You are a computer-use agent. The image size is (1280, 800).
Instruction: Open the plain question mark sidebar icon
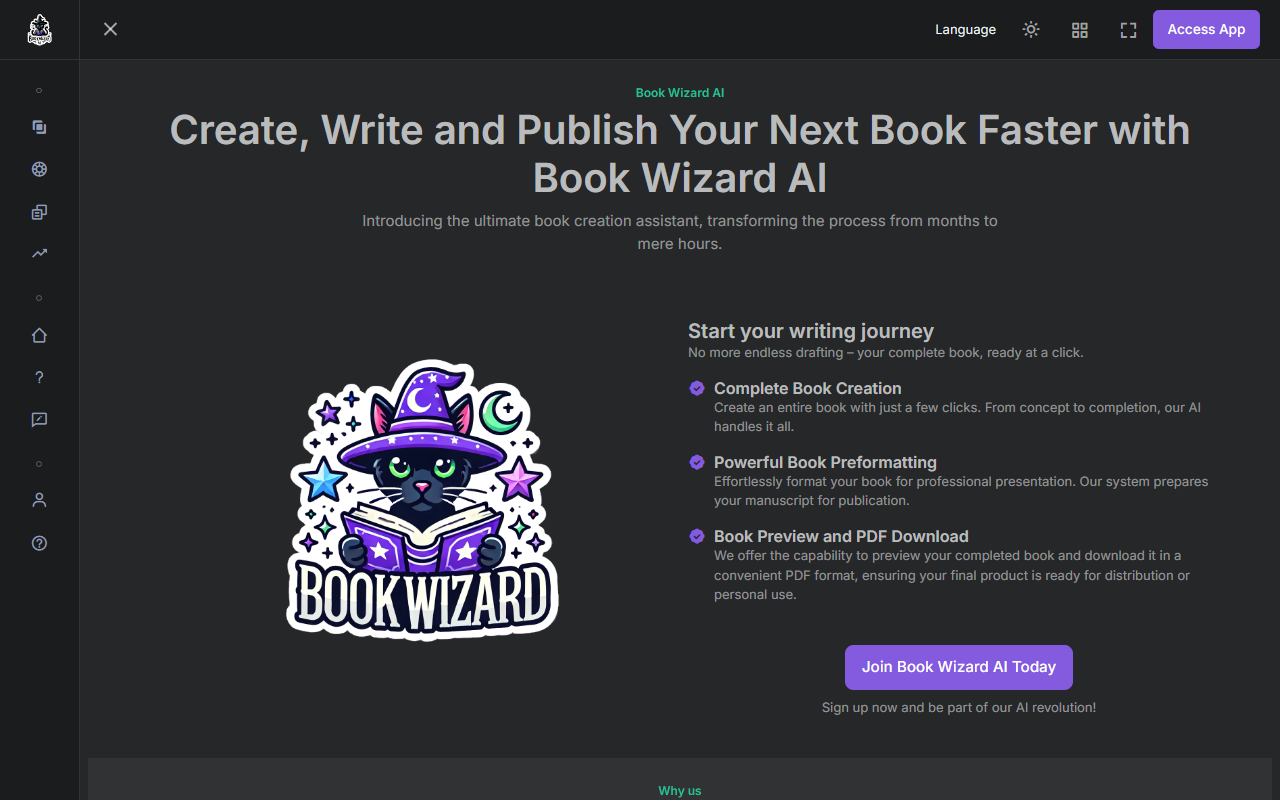(x=39, y=377)
